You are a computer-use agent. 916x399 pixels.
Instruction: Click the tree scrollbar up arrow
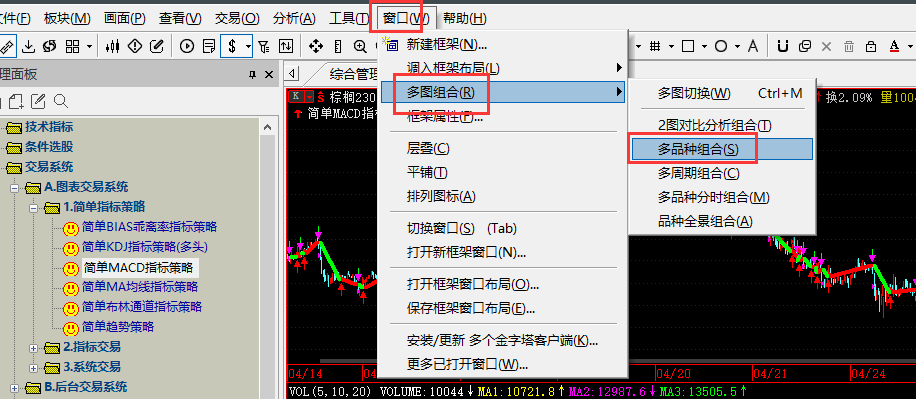[x=268, y=127]
